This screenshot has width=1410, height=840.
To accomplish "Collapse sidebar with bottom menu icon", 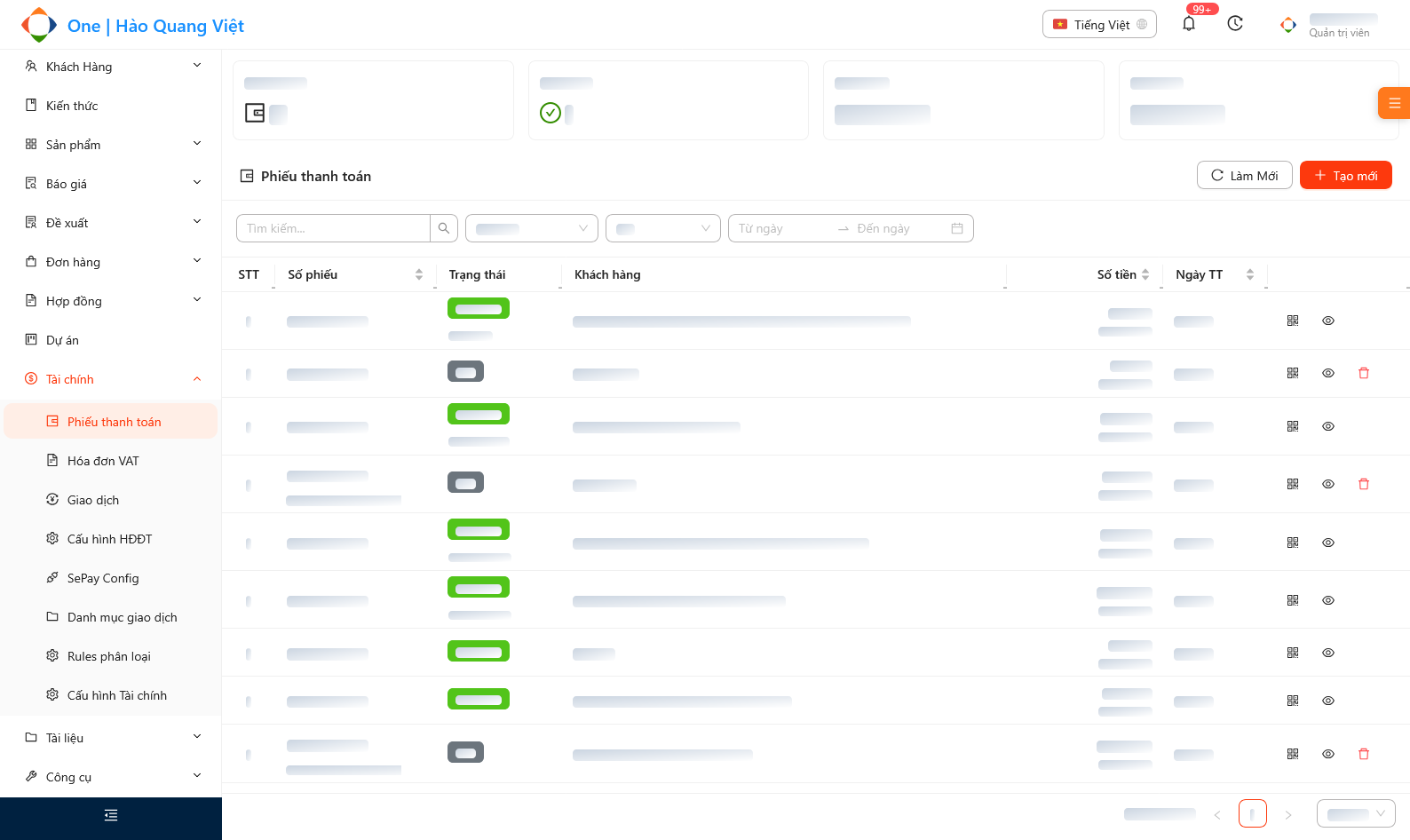I will [x=111, y=815].
